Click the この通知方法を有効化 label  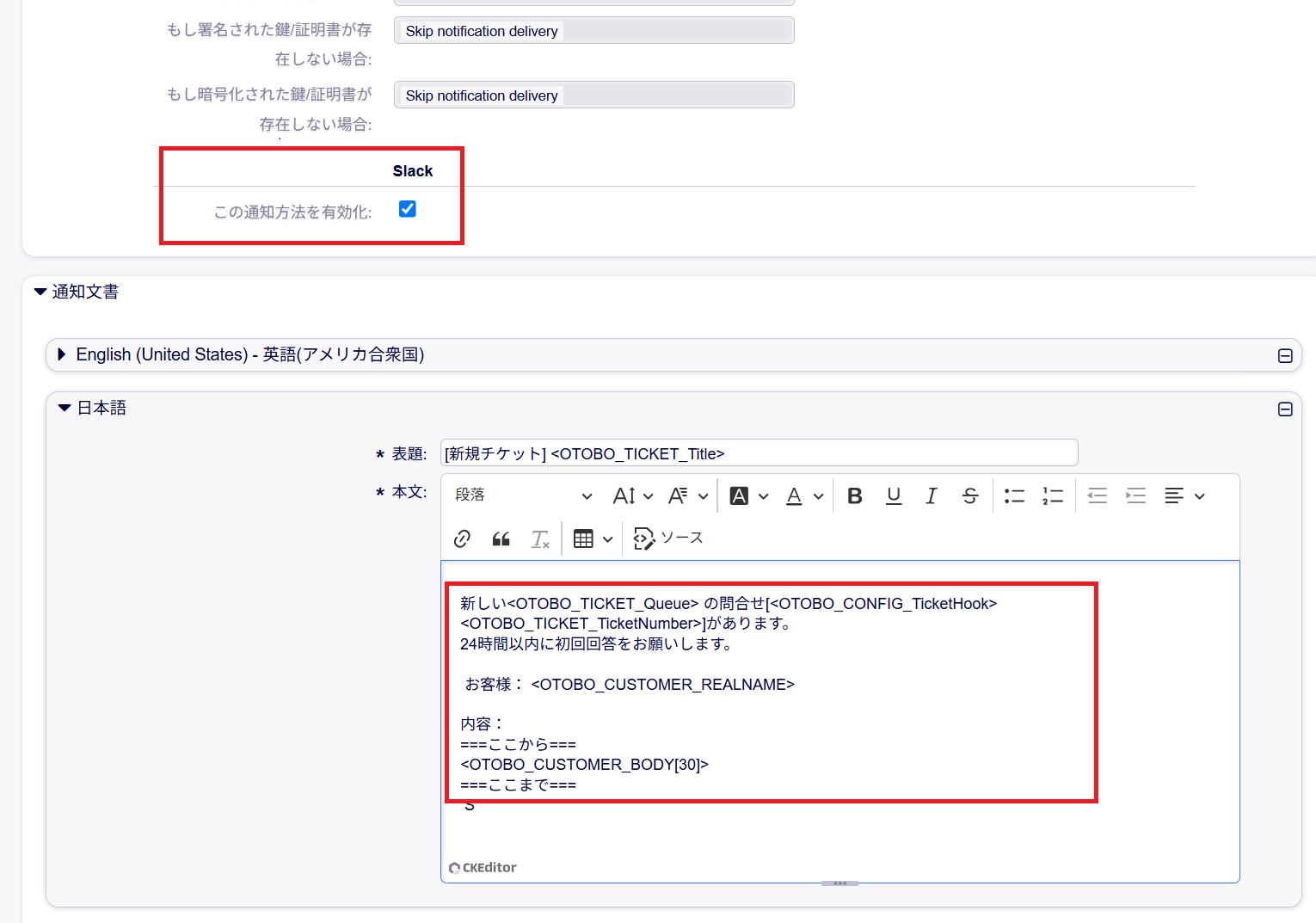pyautogui.click(x=293, y=212)
